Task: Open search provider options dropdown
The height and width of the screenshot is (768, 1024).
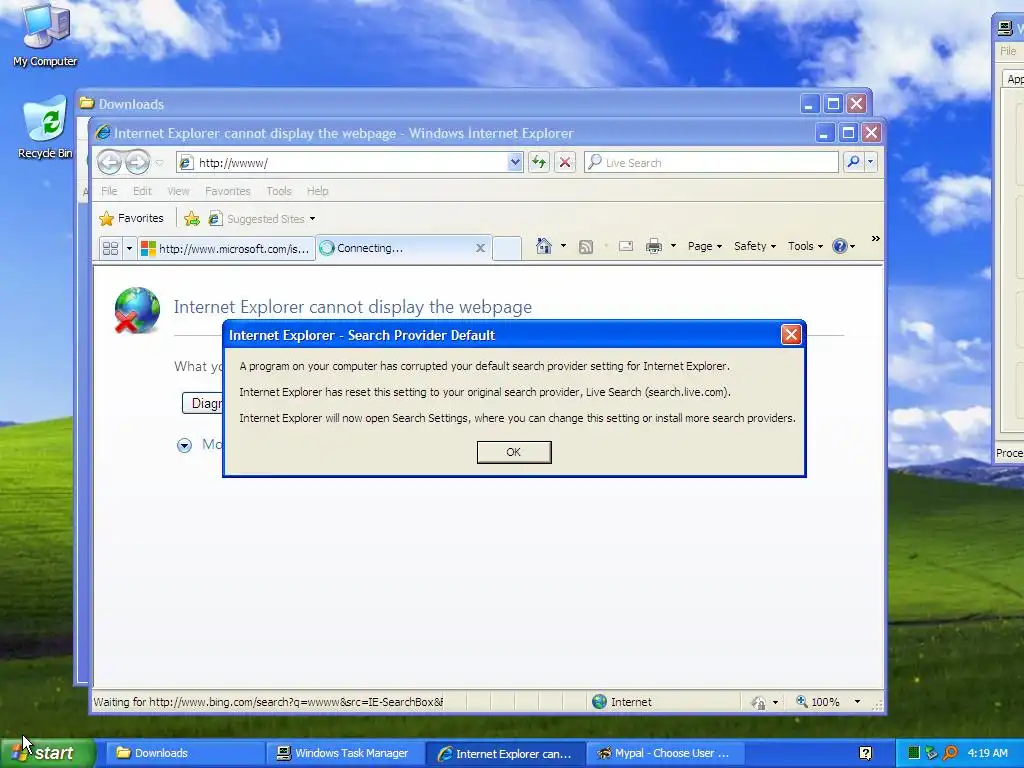Action: tap(871, 162)
